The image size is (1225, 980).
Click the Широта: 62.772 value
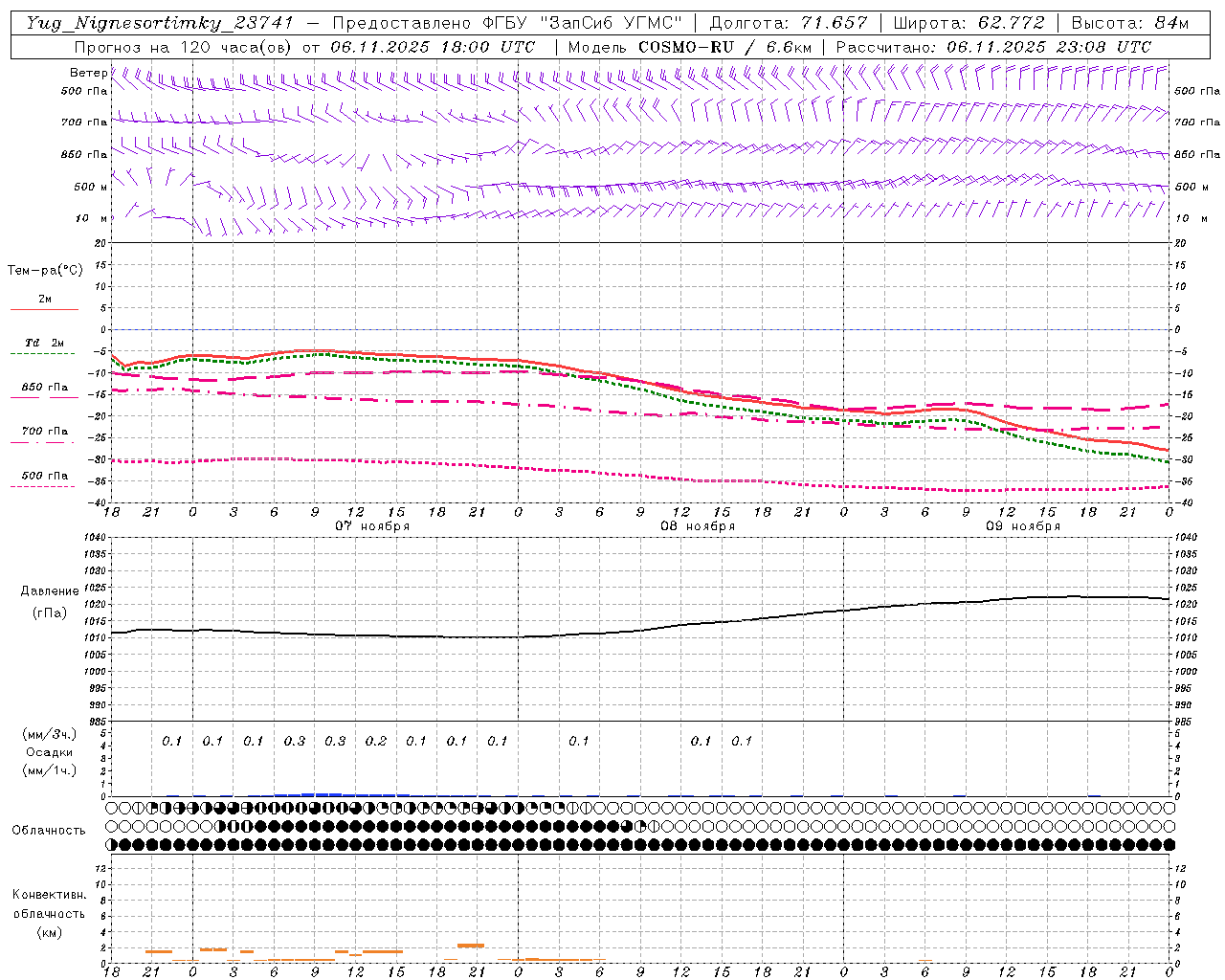(970, 23)
